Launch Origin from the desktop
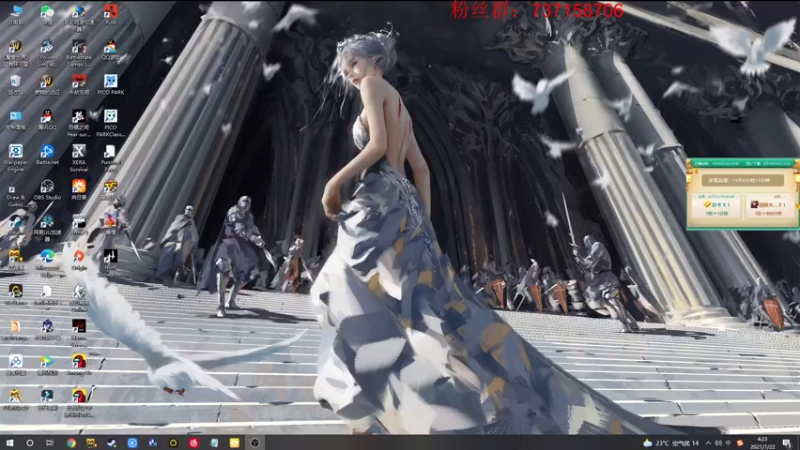 tap(79, 260)
